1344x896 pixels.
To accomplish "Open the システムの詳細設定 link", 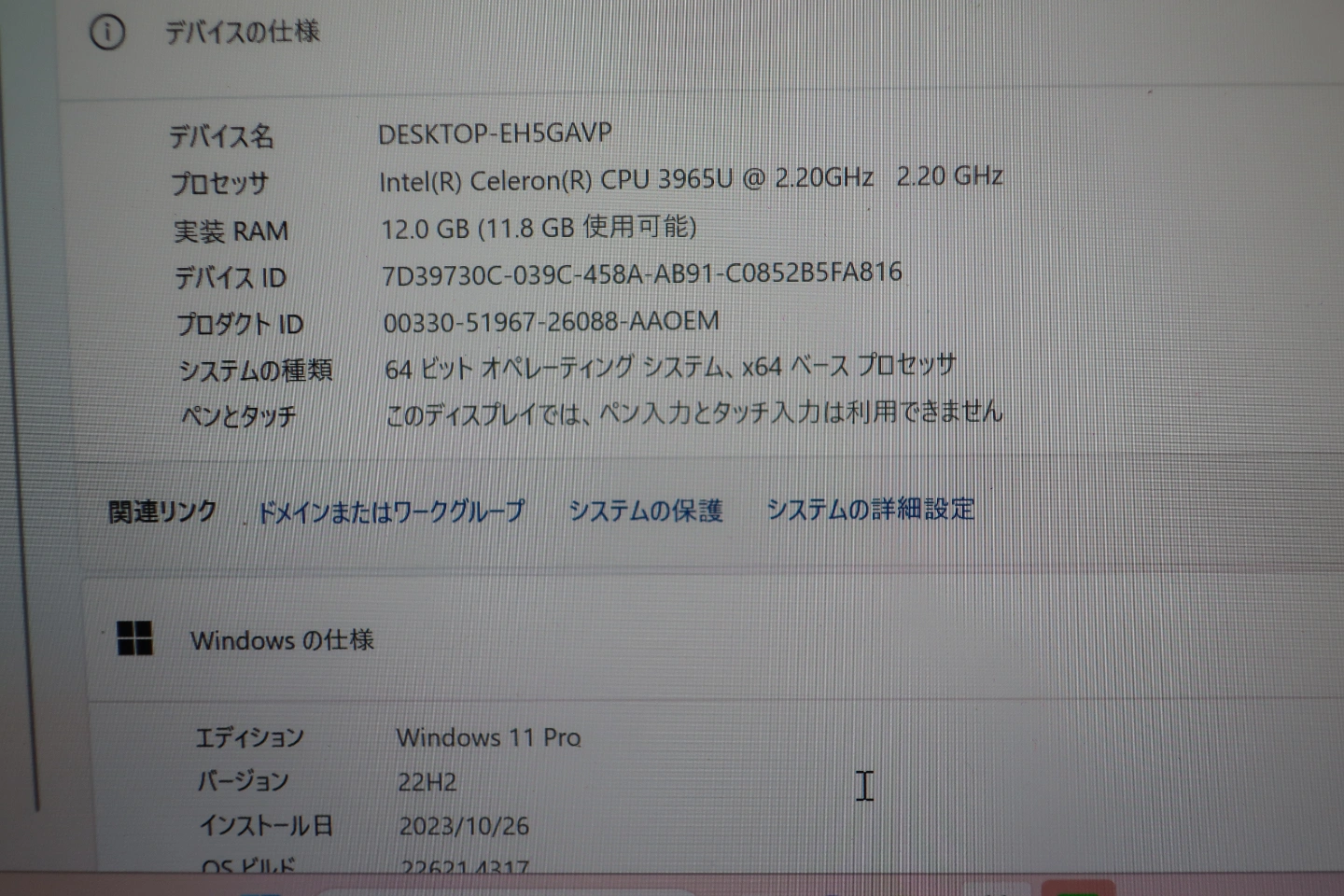I will 871,509.
